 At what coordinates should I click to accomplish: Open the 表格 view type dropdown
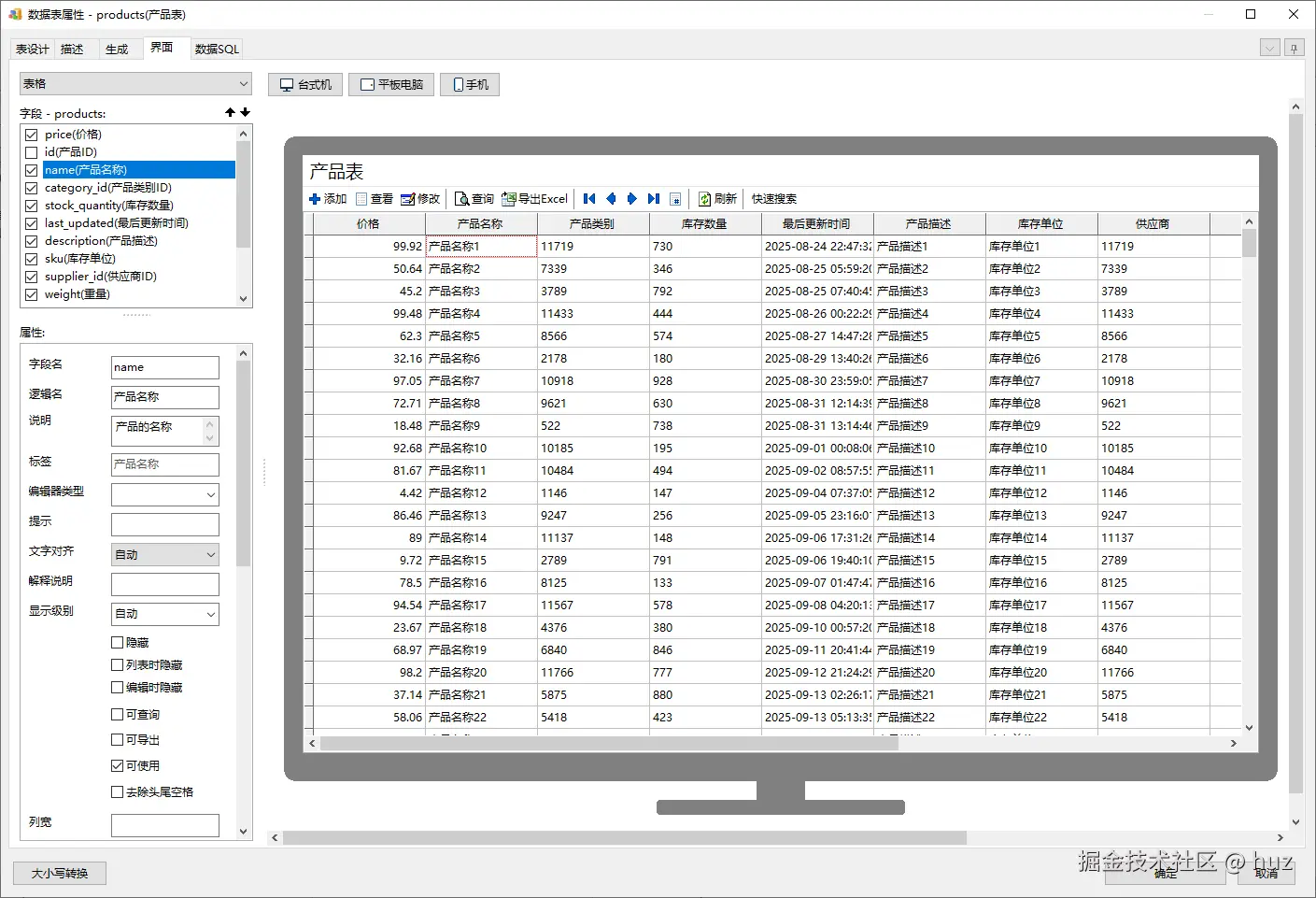(x=135, y=84)
